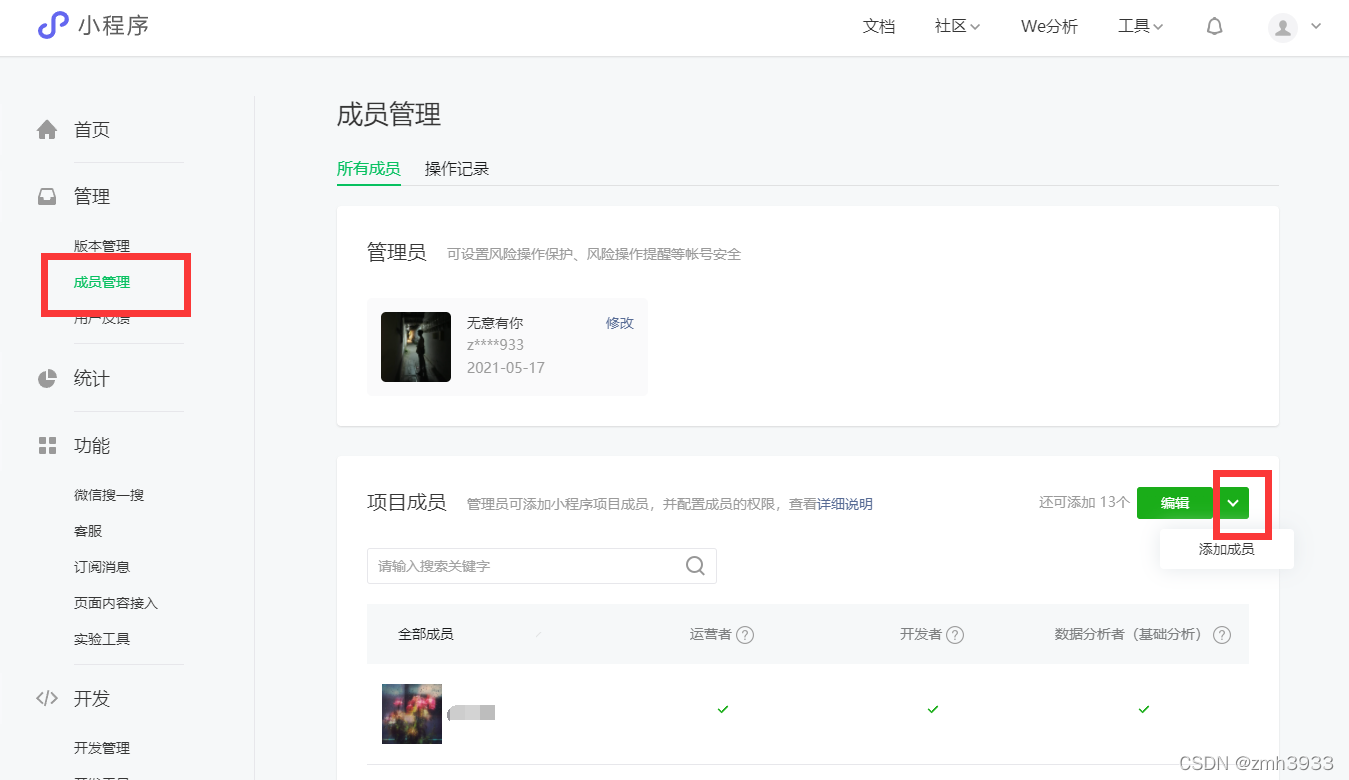Click 修改 on the administrator card
Viewport: 1349px width, 780px height.
tap(620, 323)
